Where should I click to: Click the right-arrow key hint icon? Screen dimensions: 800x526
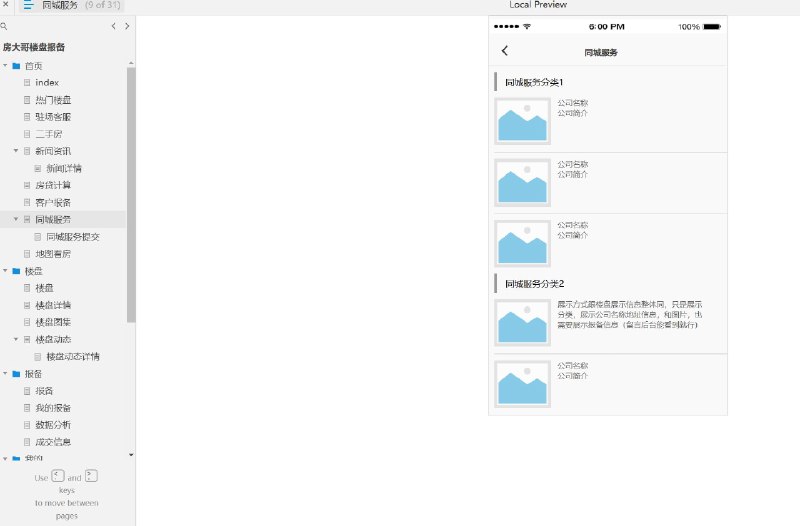tap(91, 476)
